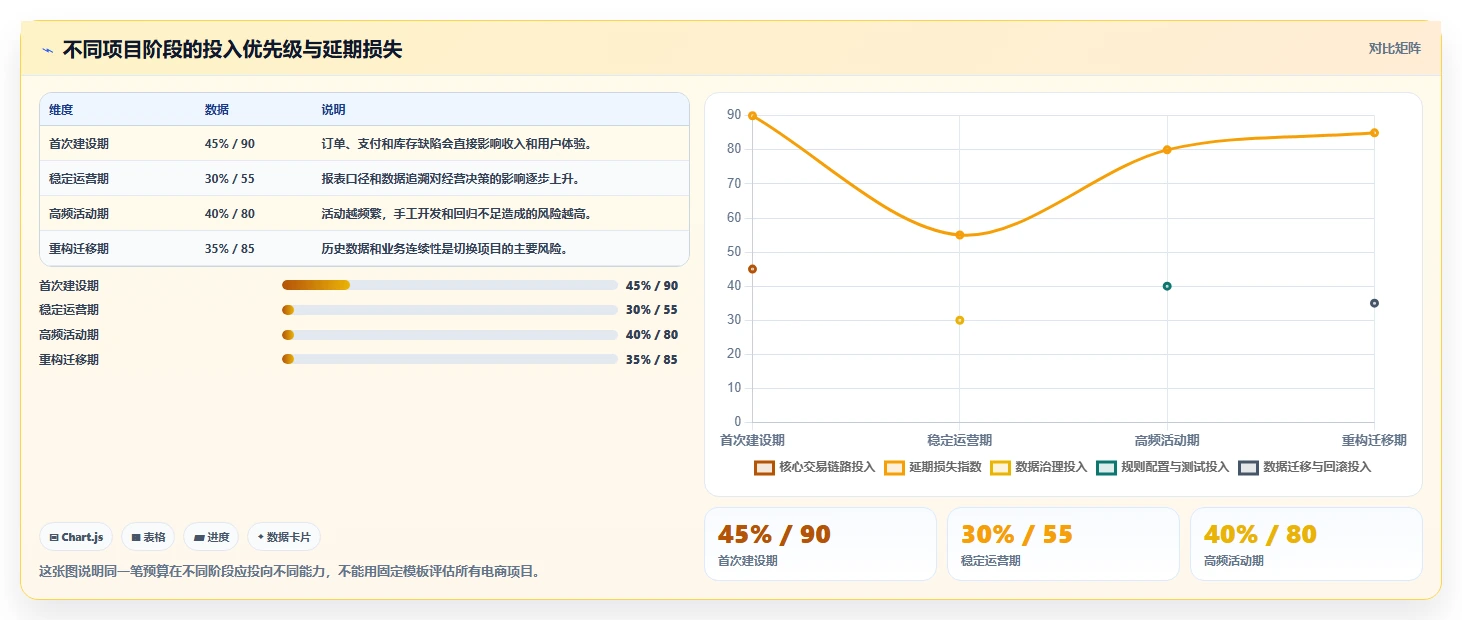Viewport: 1462px width, 620px height.
Task: Select the Chart.js chip
Action: (76, 537)
